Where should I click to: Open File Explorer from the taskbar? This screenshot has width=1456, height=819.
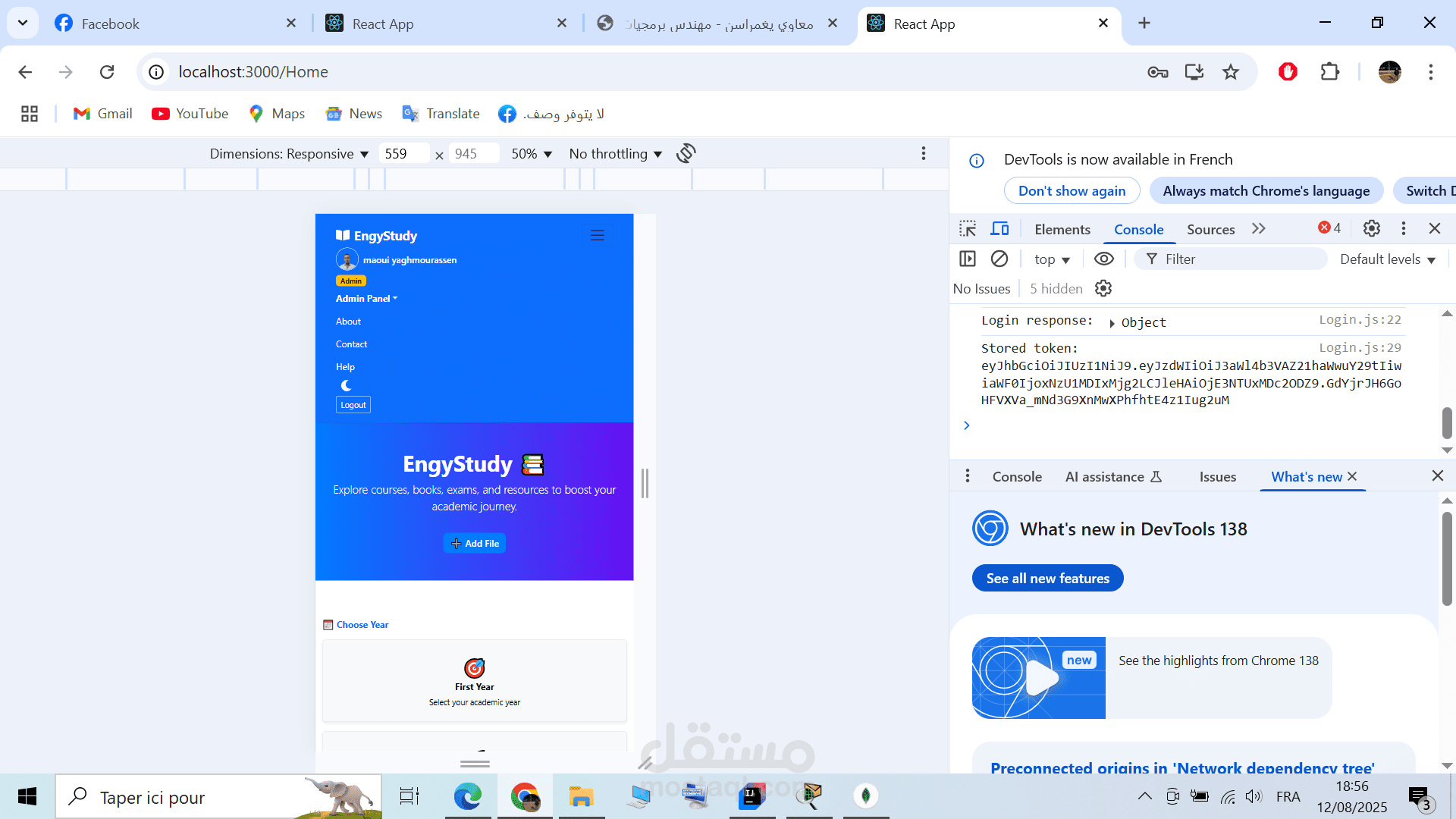(x=581, y=796)
